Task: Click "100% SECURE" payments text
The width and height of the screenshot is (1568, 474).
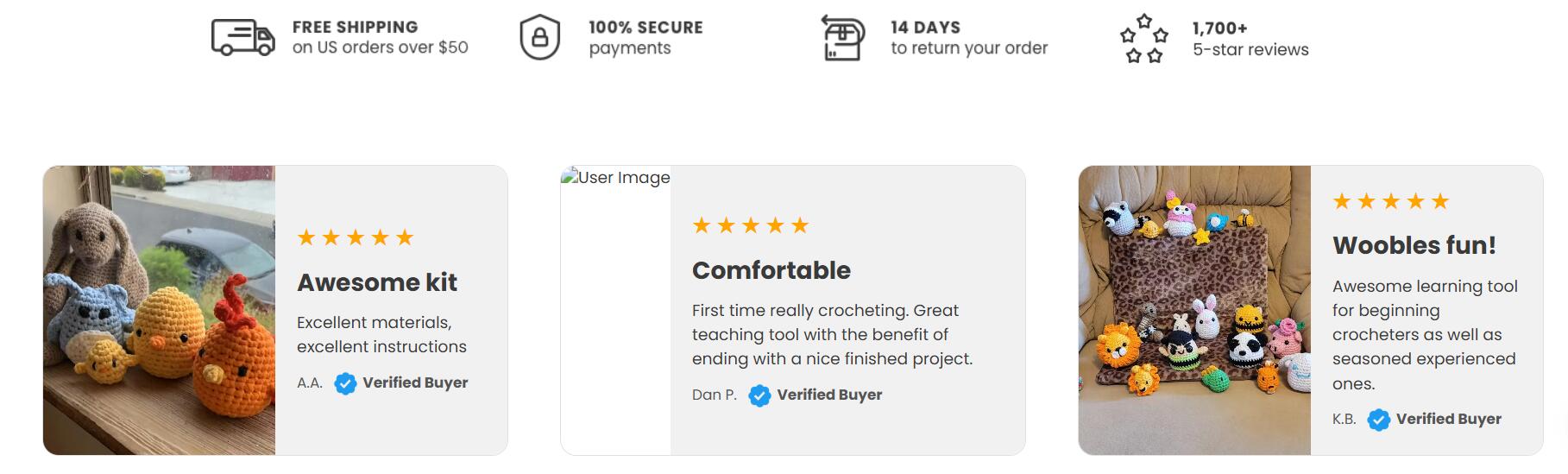Action: (x=645, y=27)
